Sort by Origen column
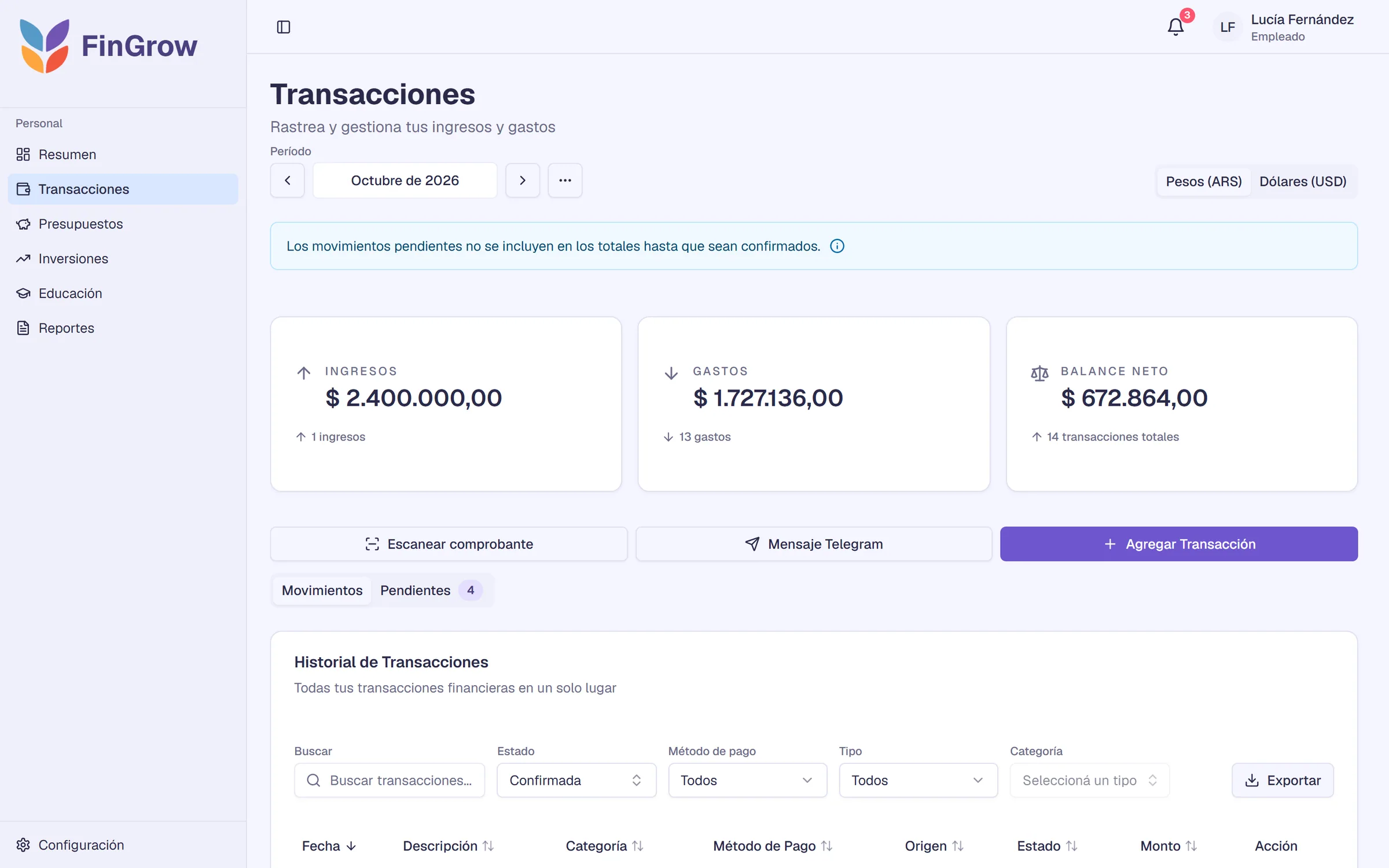The height and width of the screenshot is (868, 1389). [x=934, y=846]
